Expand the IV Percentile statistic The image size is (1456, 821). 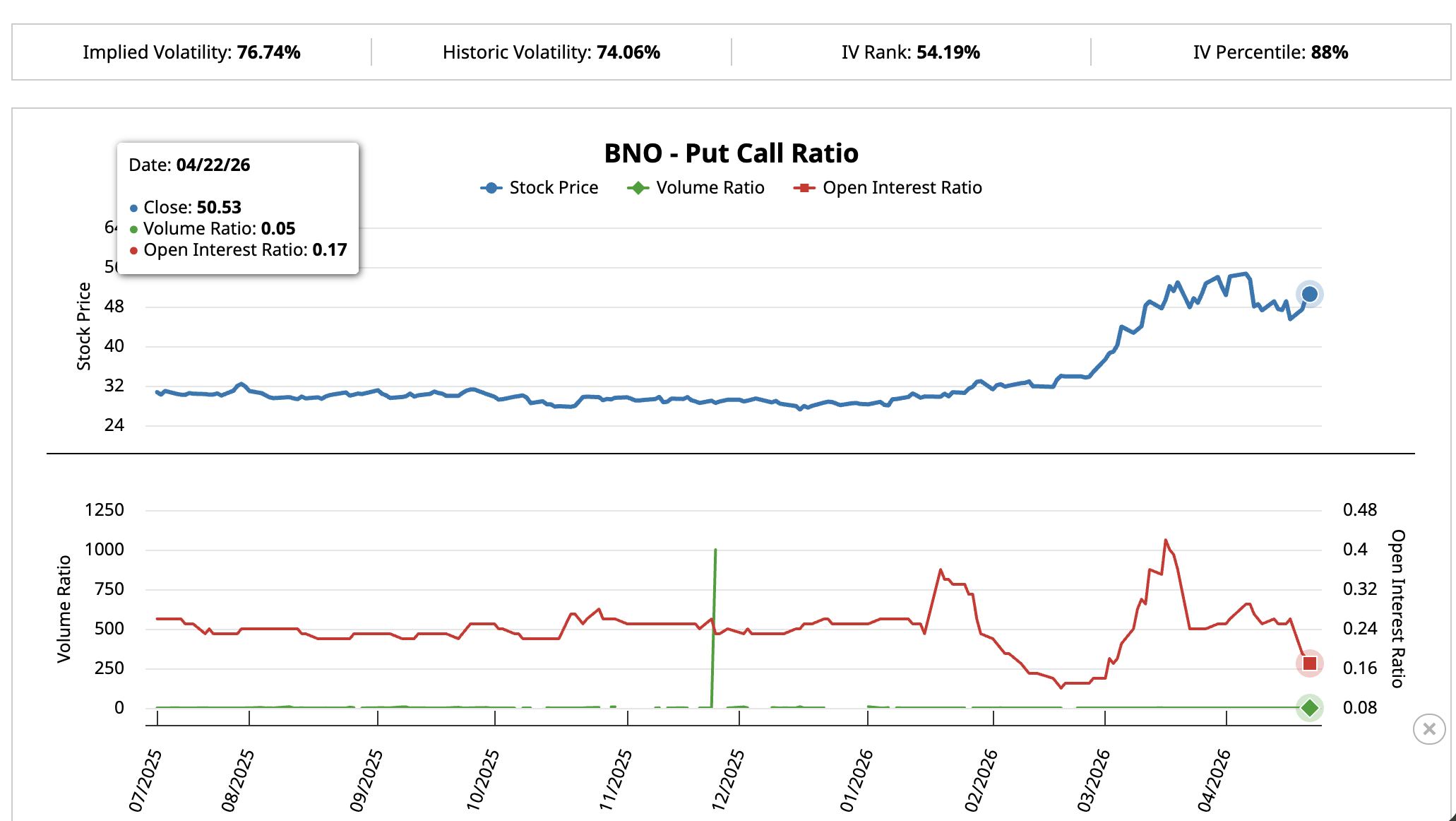click(x=1270, y=52)
